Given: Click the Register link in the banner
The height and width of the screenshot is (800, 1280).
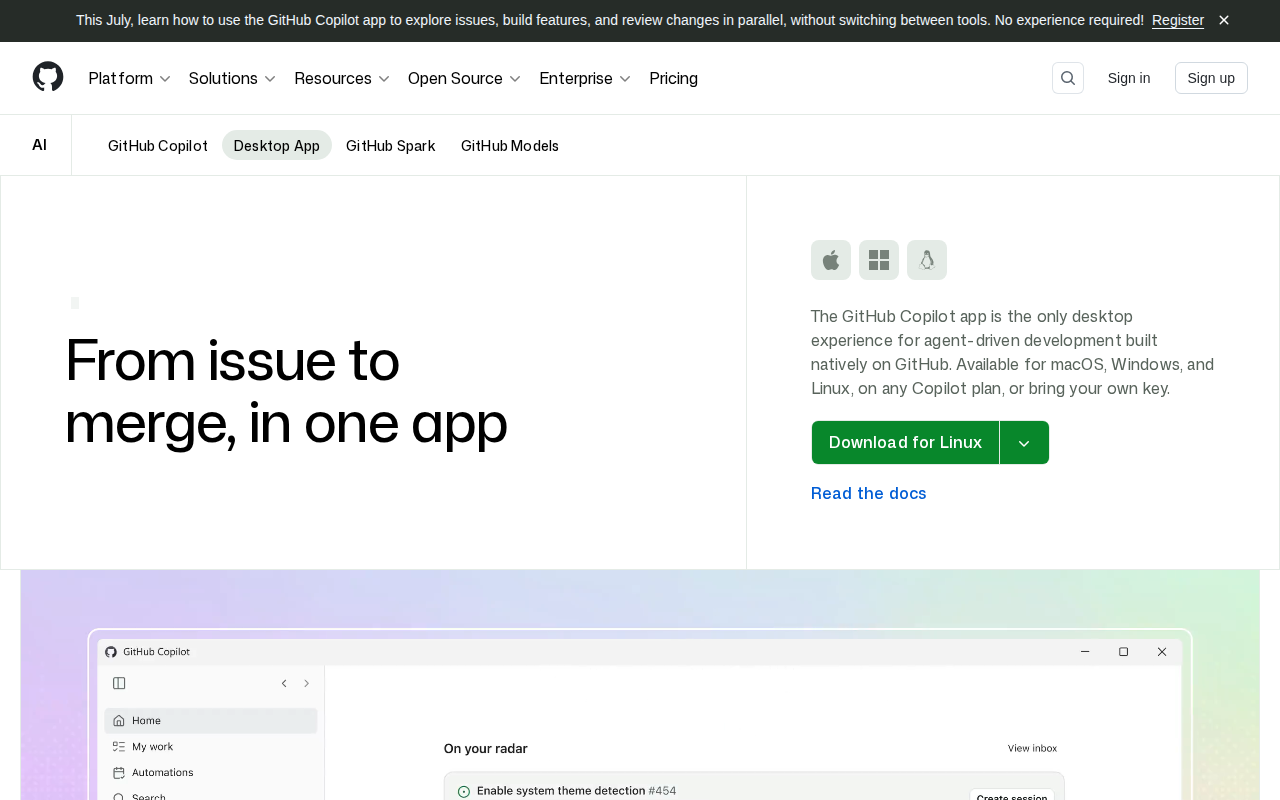Looking at the screenshot, I should click(1178, 20).
